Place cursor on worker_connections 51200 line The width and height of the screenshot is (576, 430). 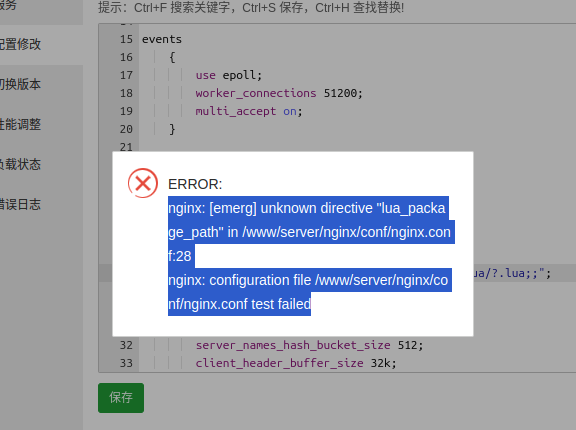pos(279,93)
